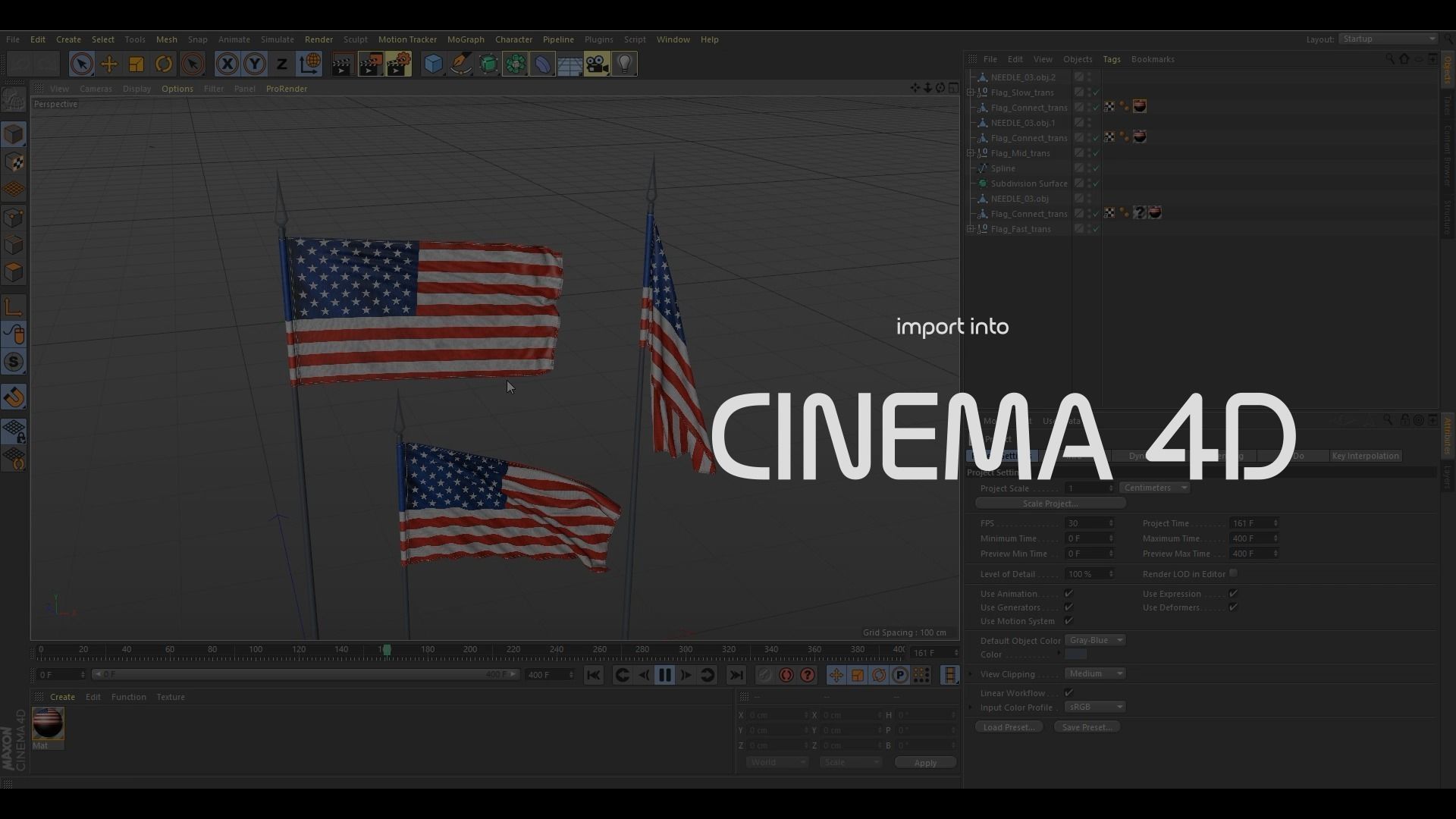Open the Centimeters unit dropdown

[1155, 488]
